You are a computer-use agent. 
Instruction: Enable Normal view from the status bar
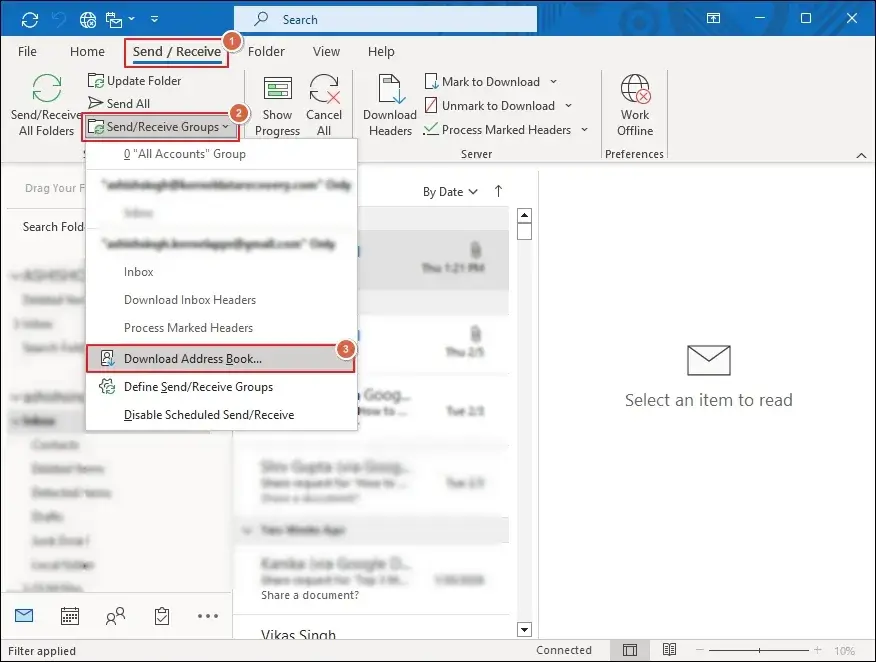630,650
